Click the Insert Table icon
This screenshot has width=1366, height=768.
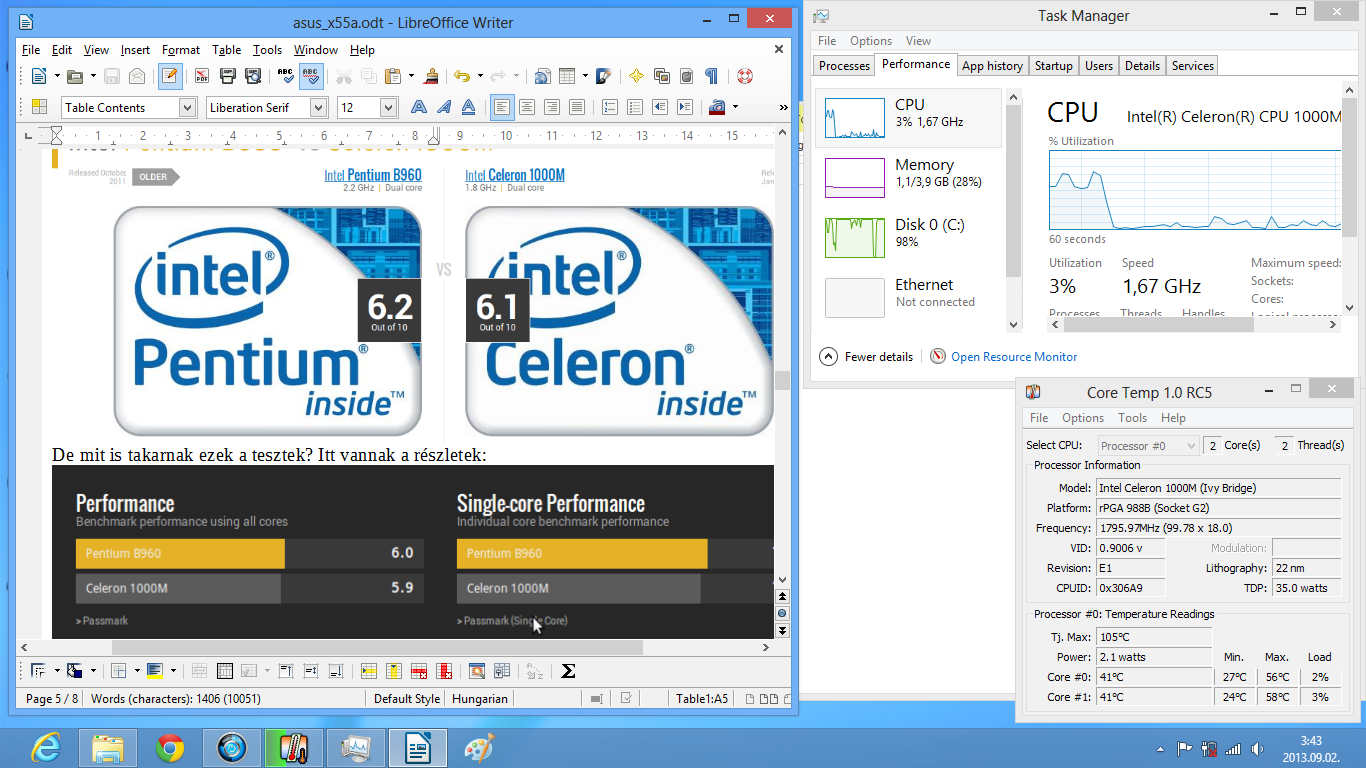567,76
